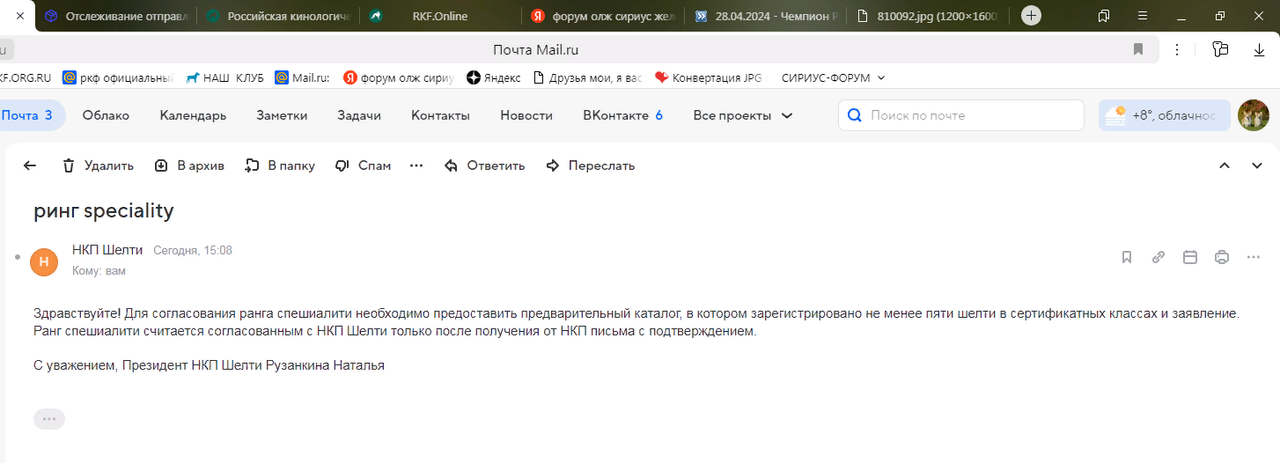Open the Календарь tab
1280x463 pixels.
click(x=193, y=115)
